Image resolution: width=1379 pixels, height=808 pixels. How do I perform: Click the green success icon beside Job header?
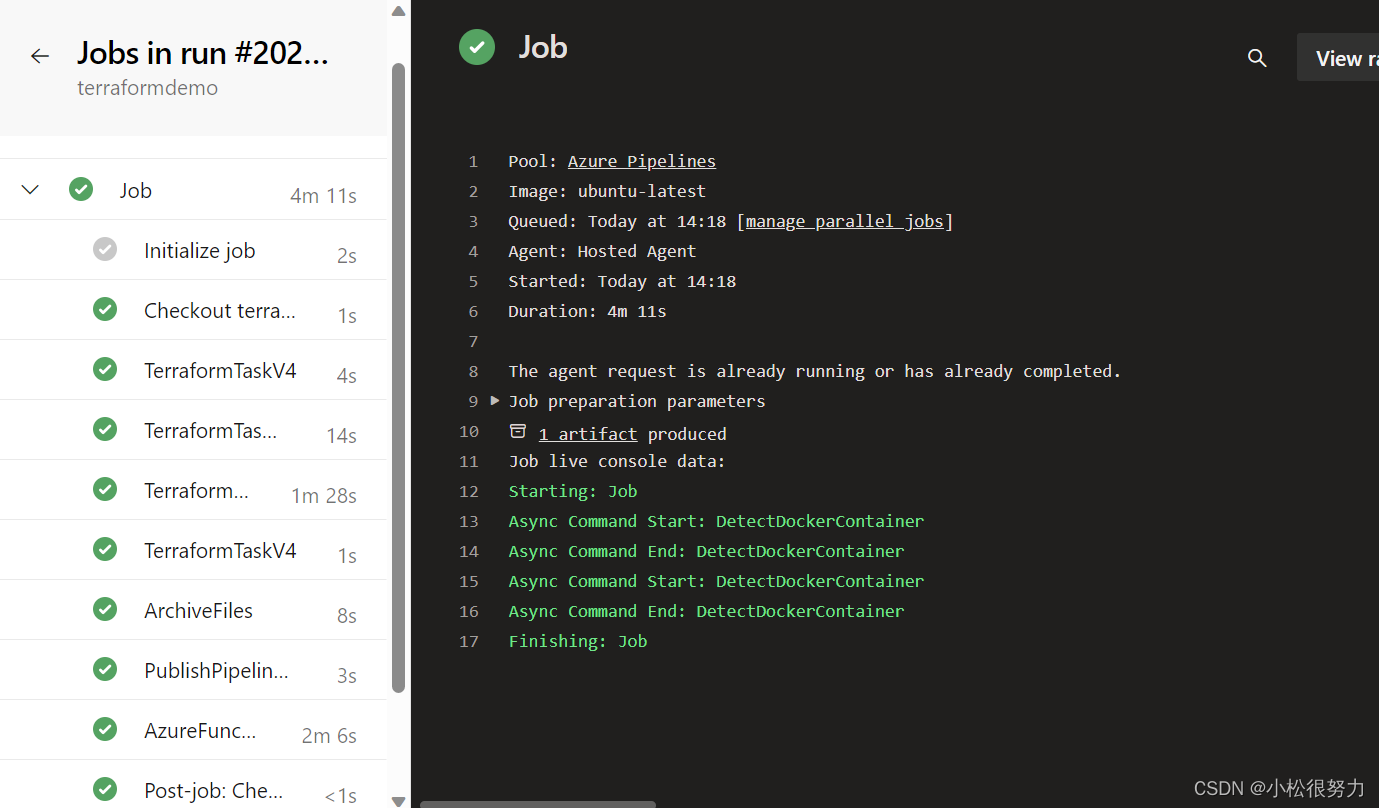pos(477,47)
